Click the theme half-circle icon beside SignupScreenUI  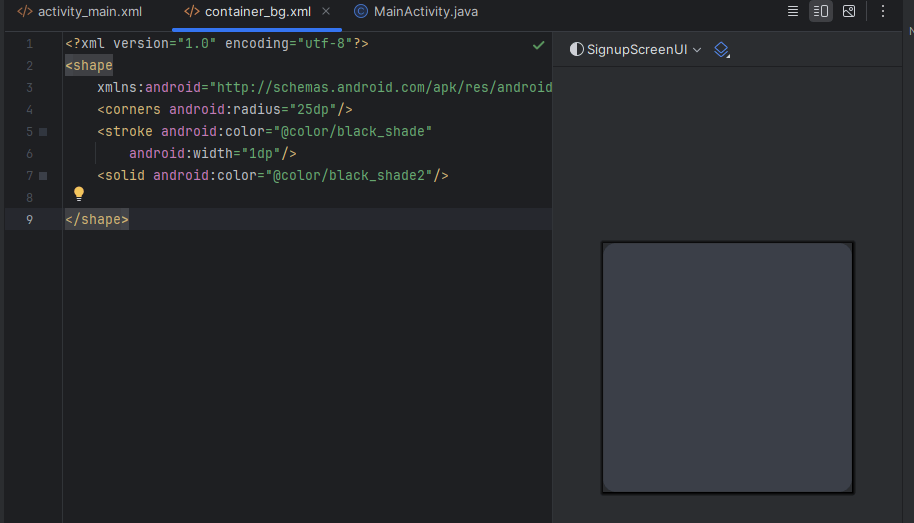click(x=576, y=50)
